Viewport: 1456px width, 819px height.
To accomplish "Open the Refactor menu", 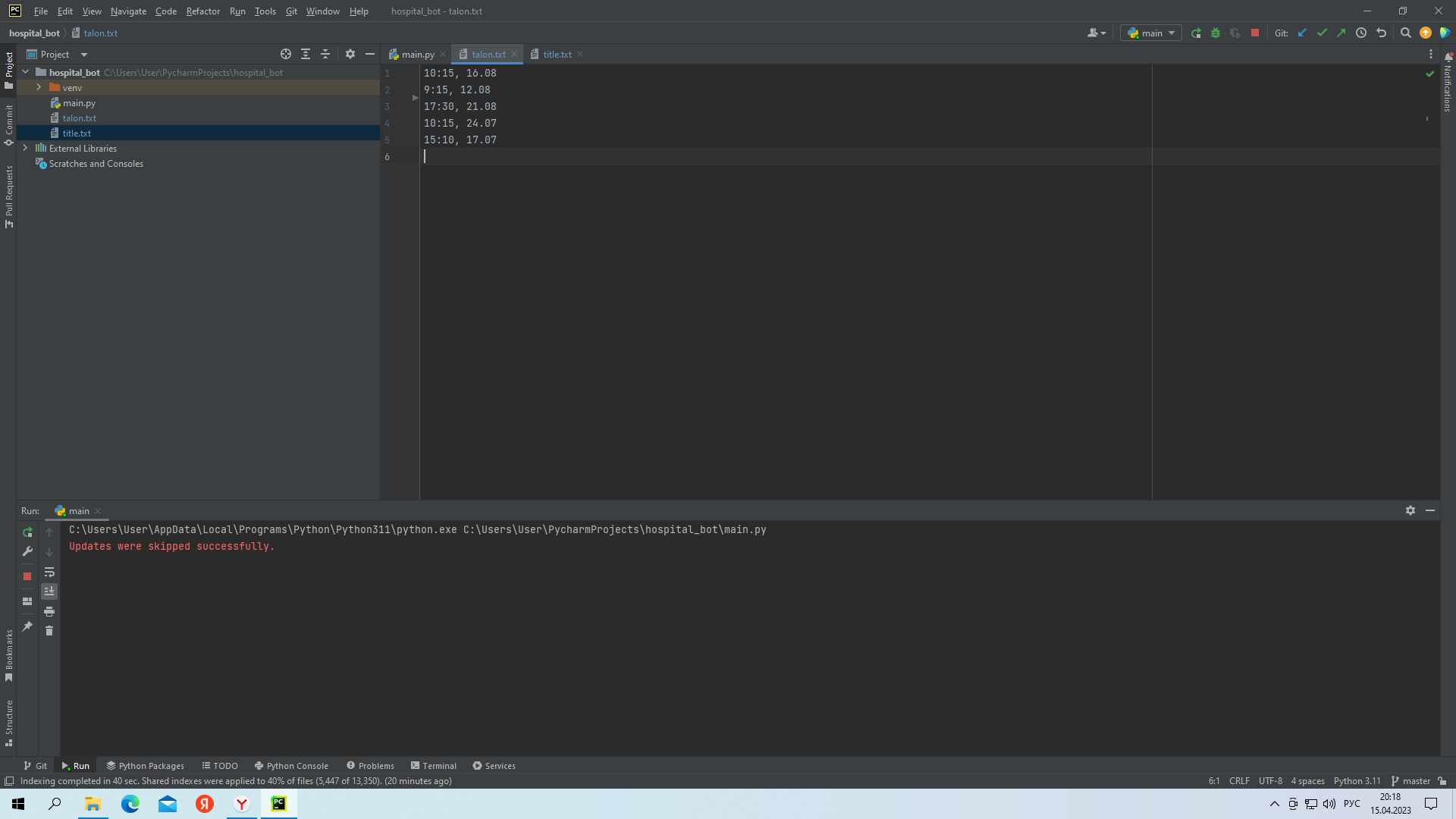I will click(202, 11).
